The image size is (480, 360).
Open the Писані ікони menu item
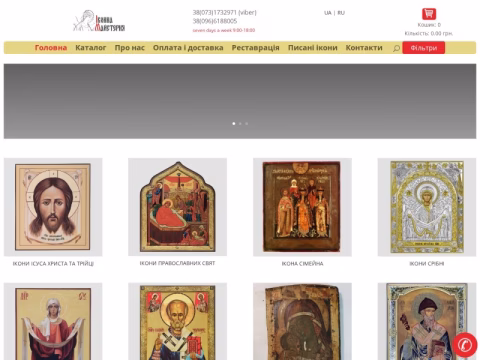click(313, 48)
